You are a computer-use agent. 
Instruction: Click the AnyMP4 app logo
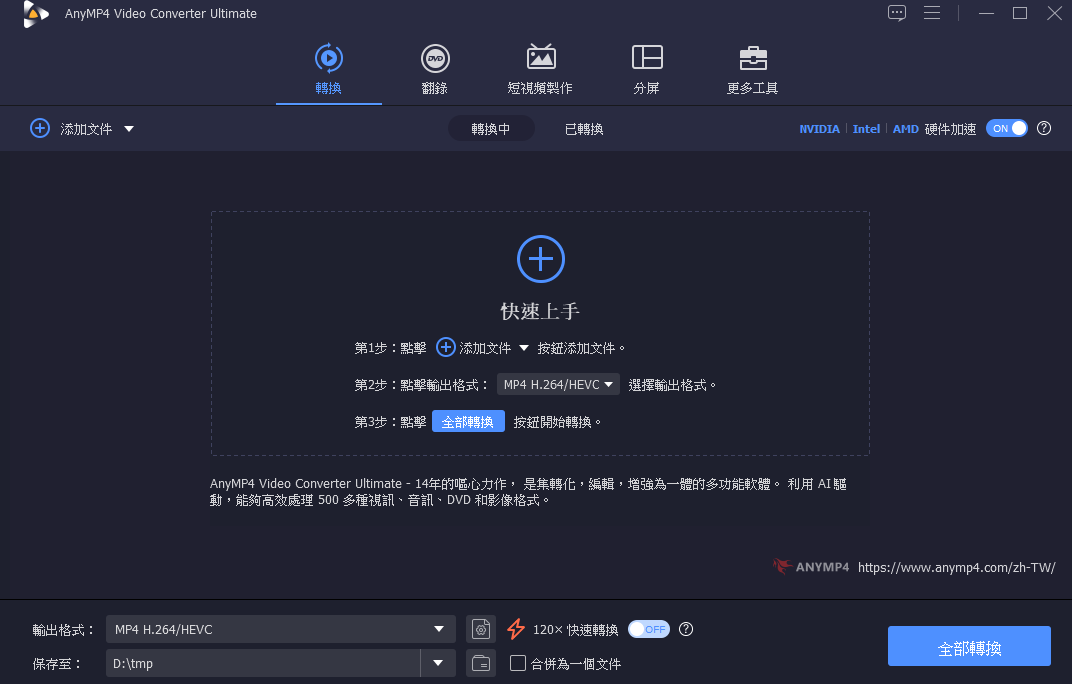35,14
